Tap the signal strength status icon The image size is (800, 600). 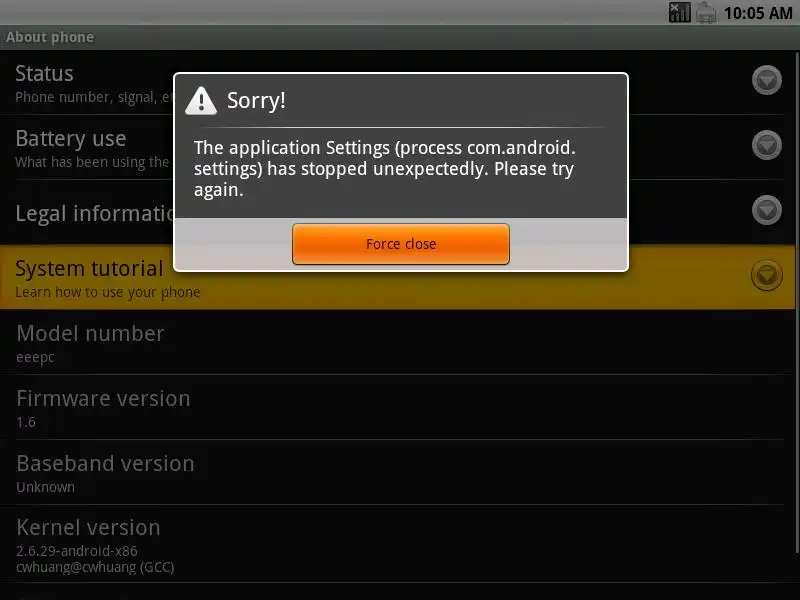680,12
